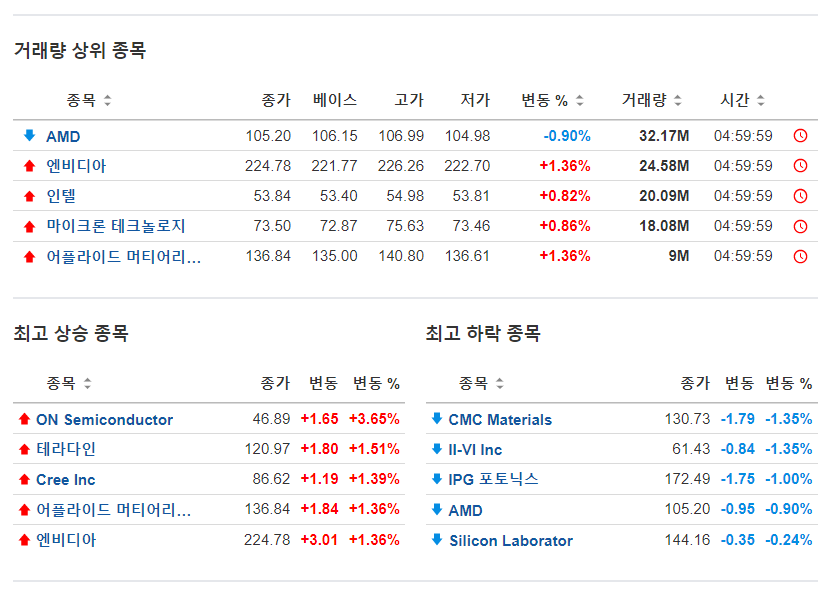Click the clock icon in the 마이크론 테크놀로지 row

tap(800, 226)
